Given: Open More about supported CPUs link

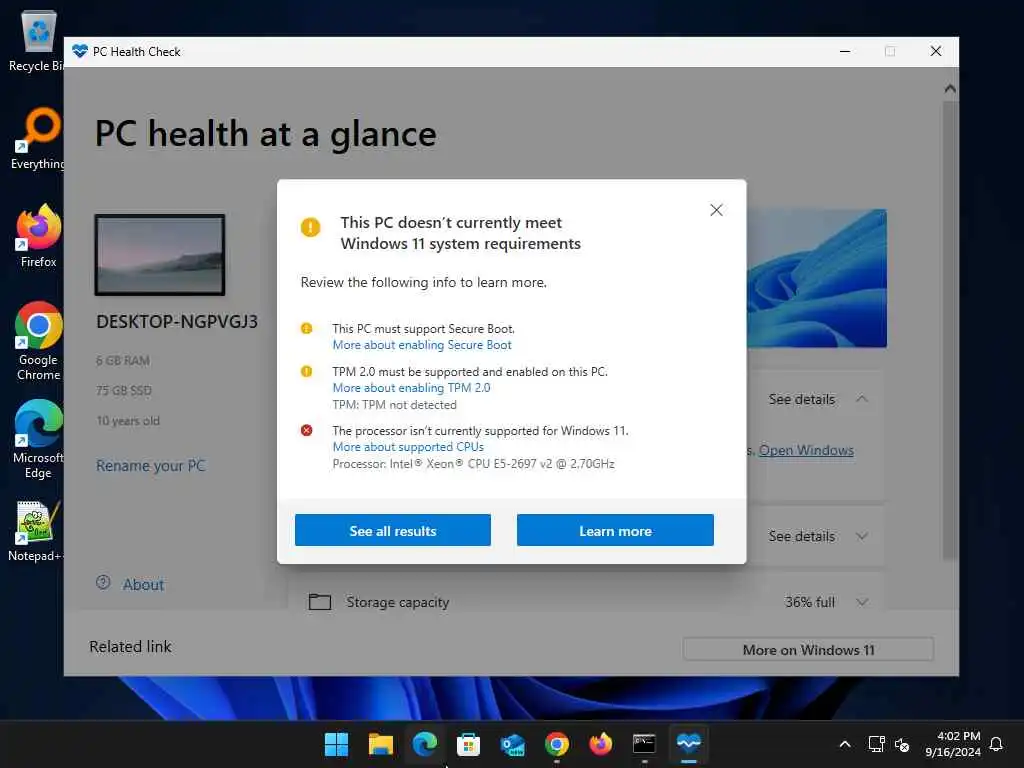Looking at the screenshot, I should pyautogui.click(x=408, y=447).
